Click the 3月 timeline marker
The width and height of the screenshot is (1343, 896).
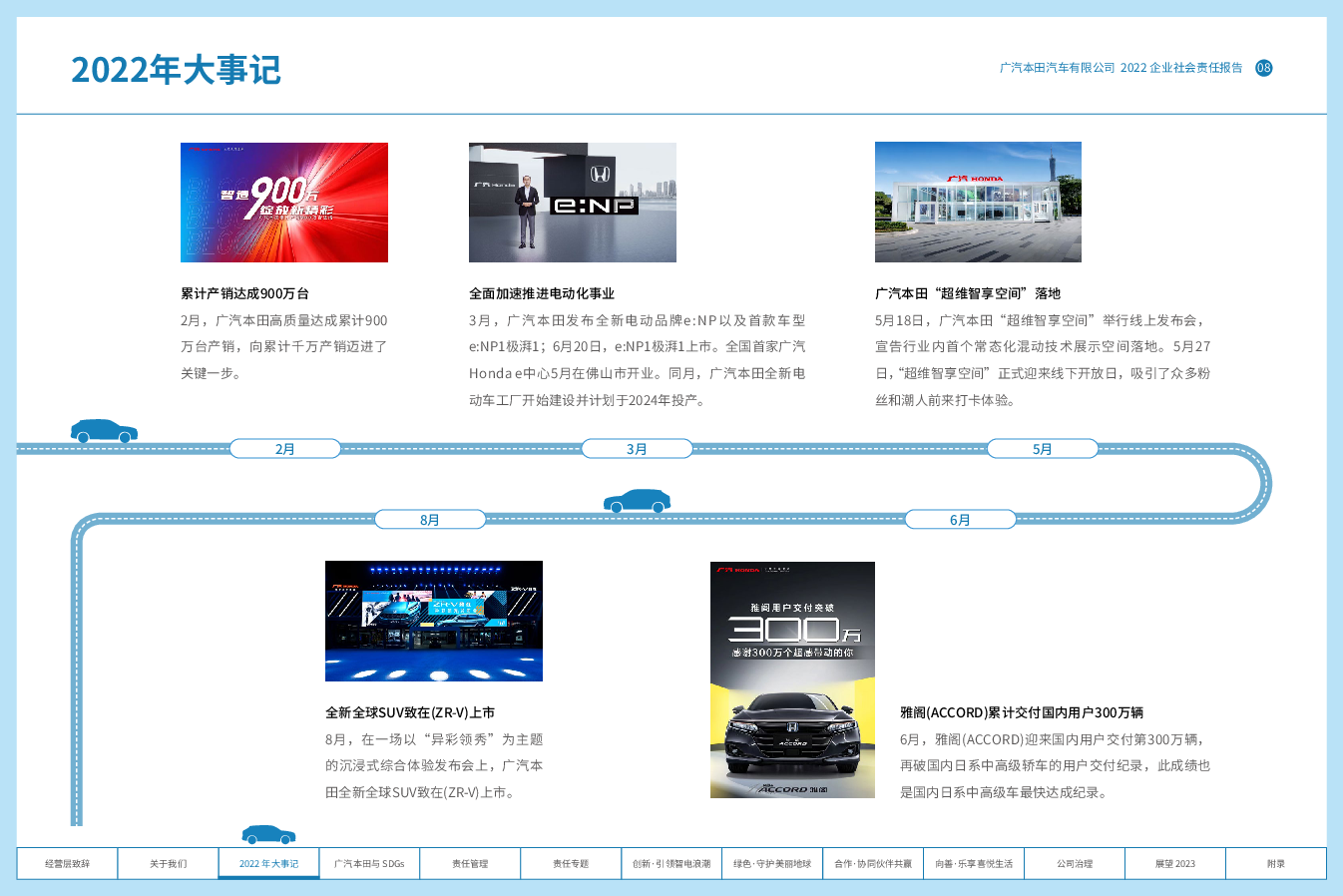(x=637, y=449)
